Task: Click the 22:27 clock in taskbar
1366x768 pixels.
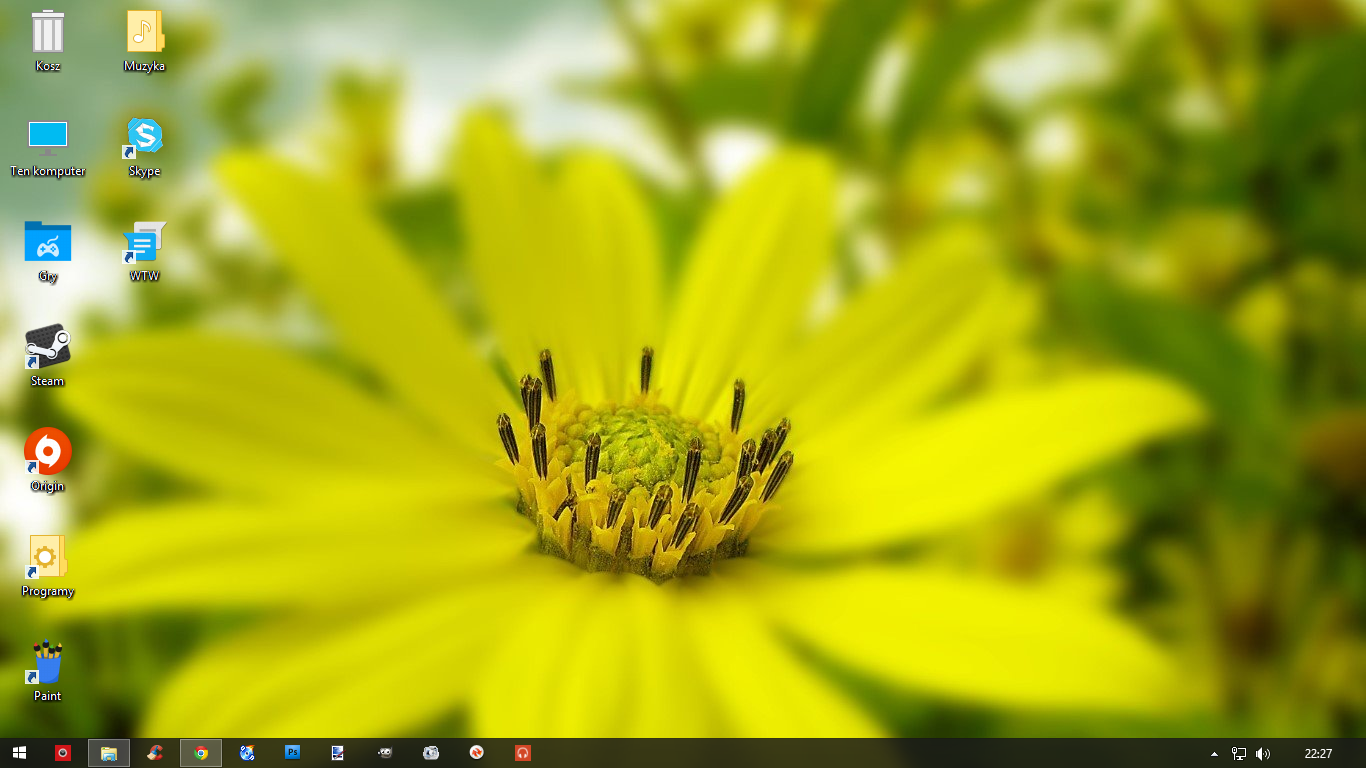Action: [x=1318, y=754]
